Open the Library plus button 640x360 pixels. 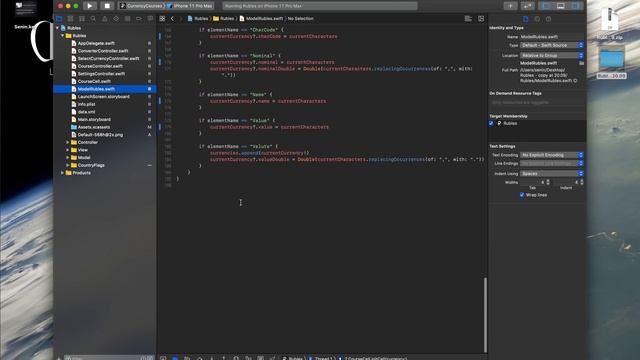coord(510,6)
